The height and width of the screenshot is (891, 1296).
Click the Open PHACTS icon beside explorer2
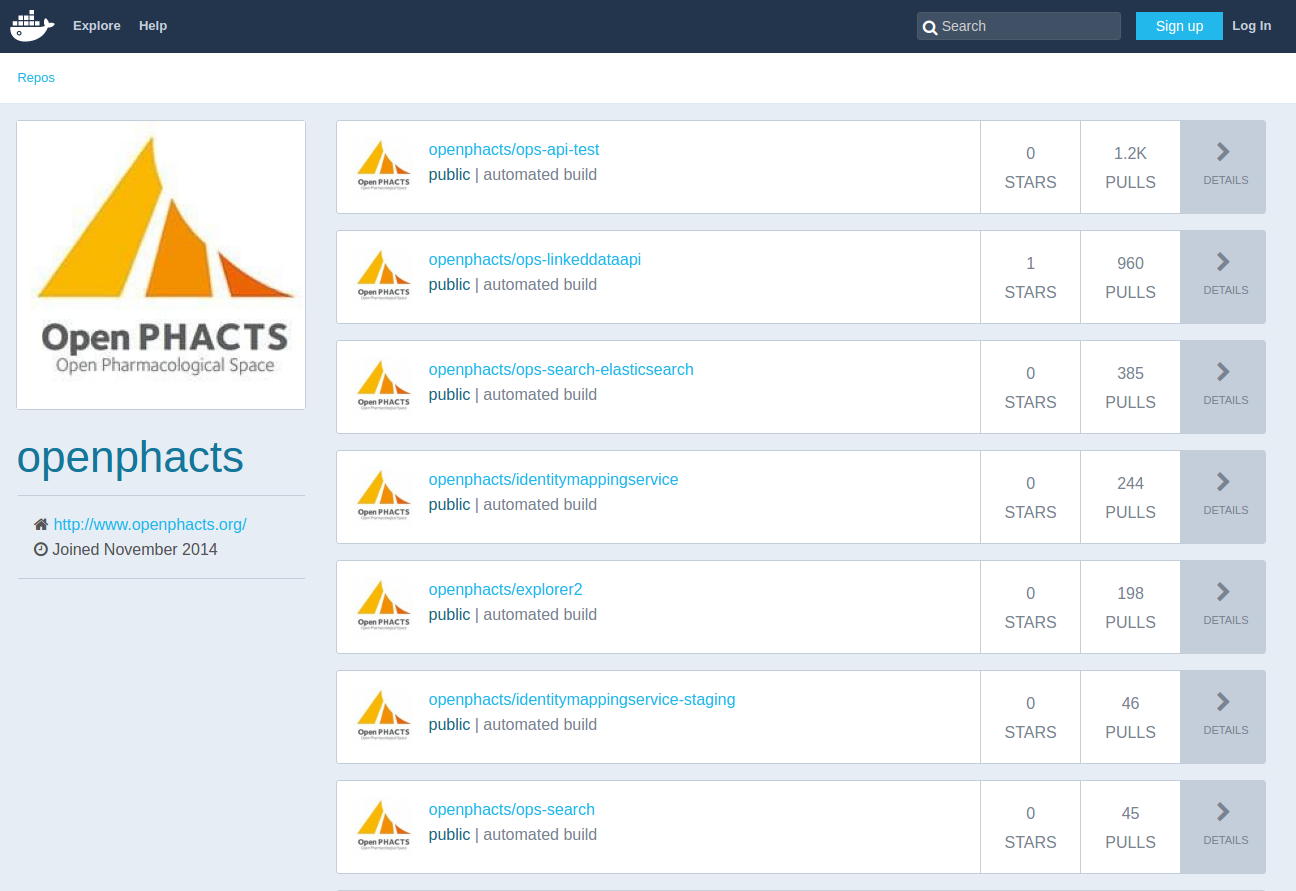[384, 605]
